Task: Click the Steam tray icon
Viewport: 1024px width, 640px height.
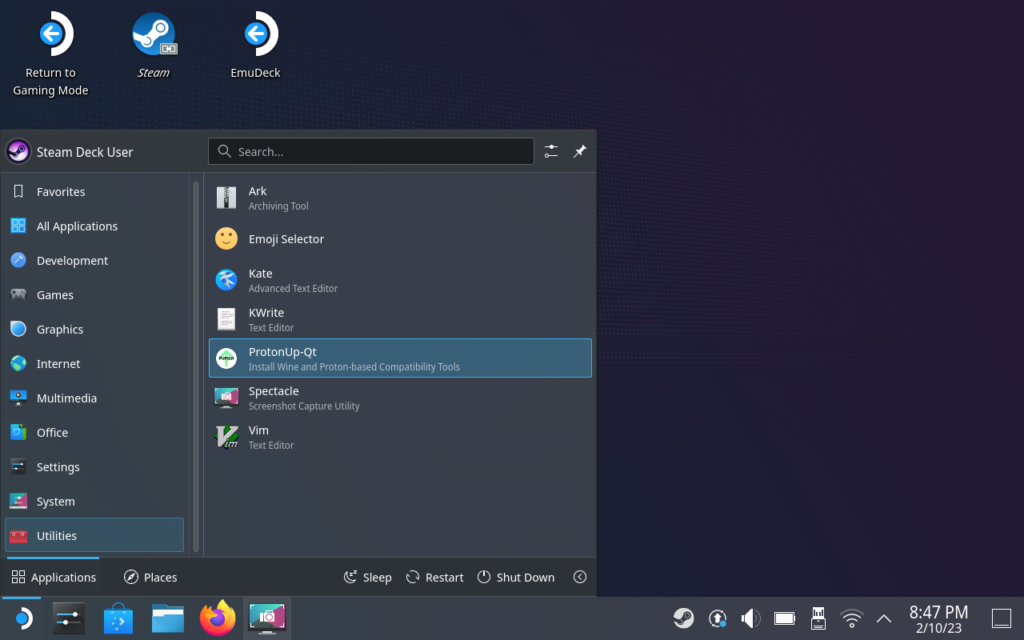Action: [x=684, y=618]
